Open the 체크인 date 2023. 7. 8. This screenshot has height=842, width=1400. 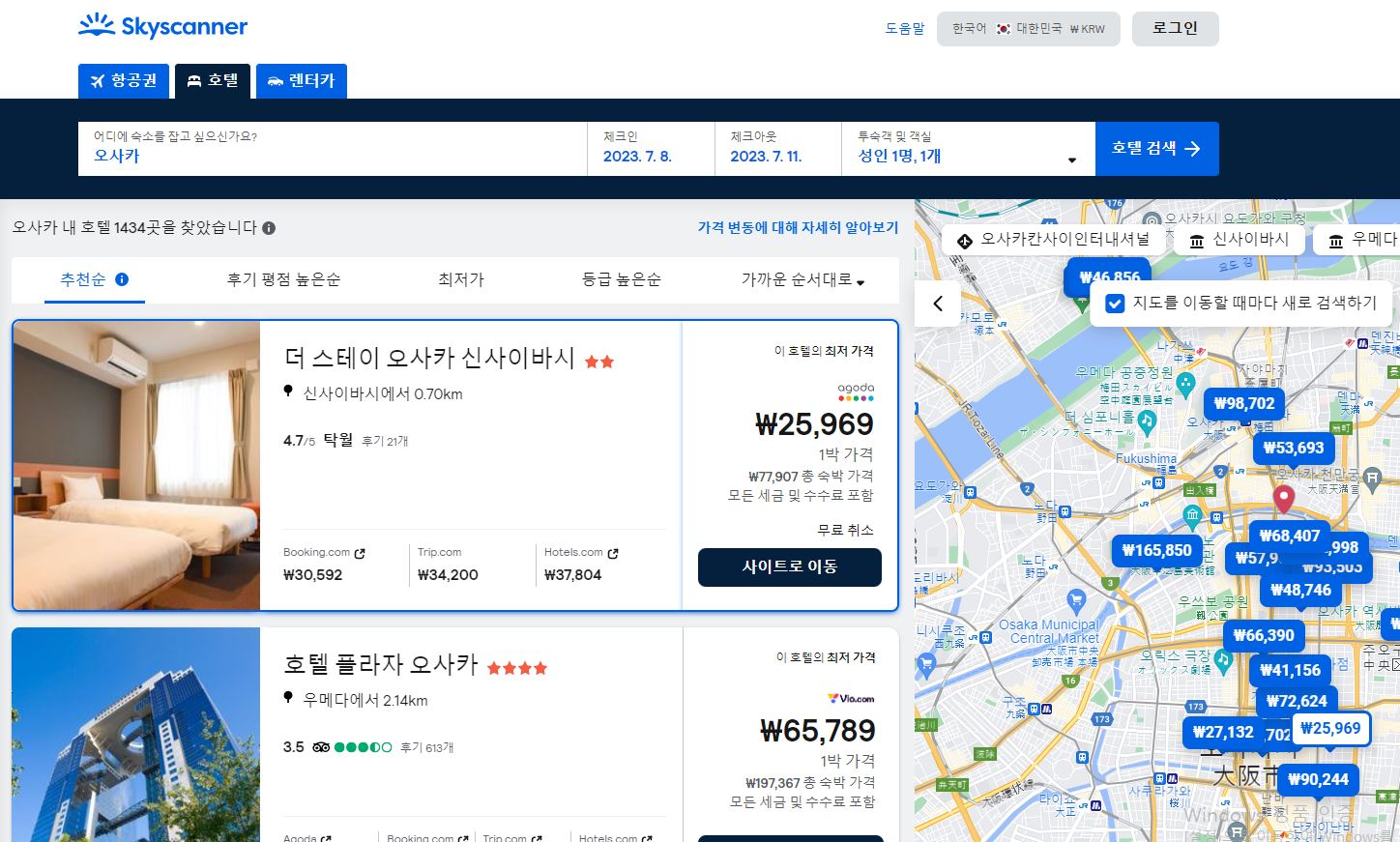coord(651,149)
